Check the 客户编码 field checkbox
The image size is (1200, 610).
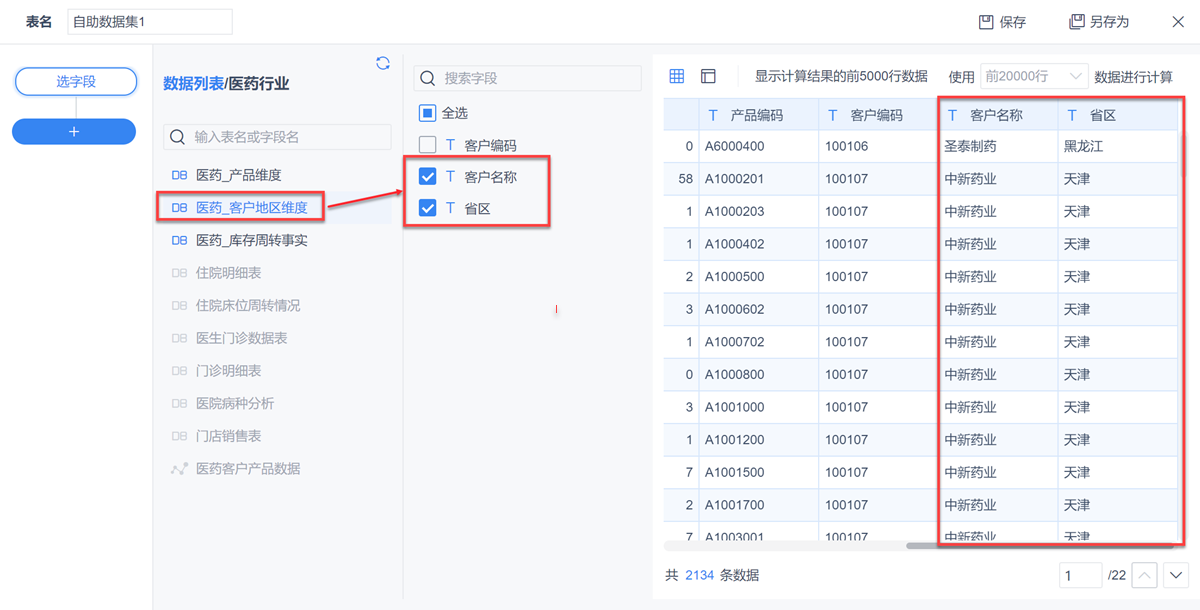click(427, 145)
